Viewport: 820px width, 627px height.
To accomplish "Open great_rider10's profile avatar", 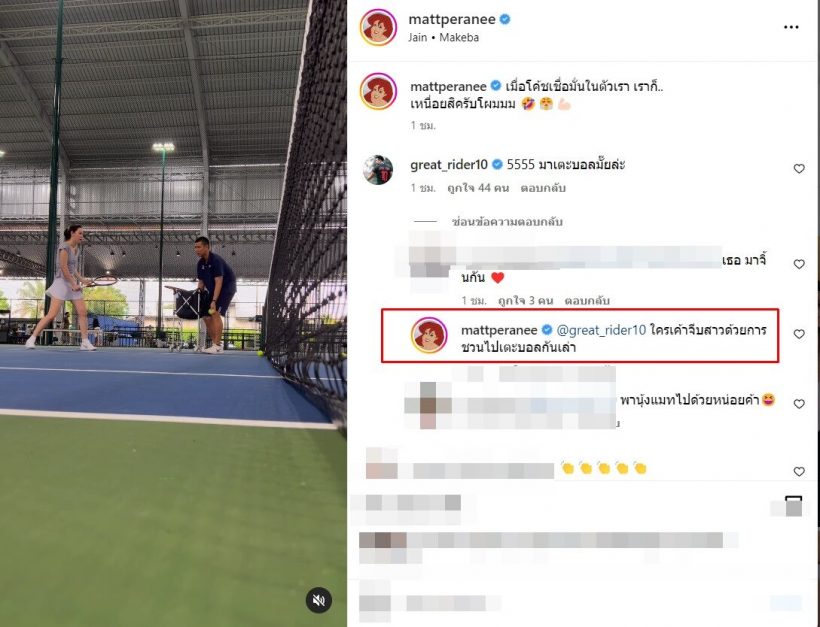I will click(378, 169).
